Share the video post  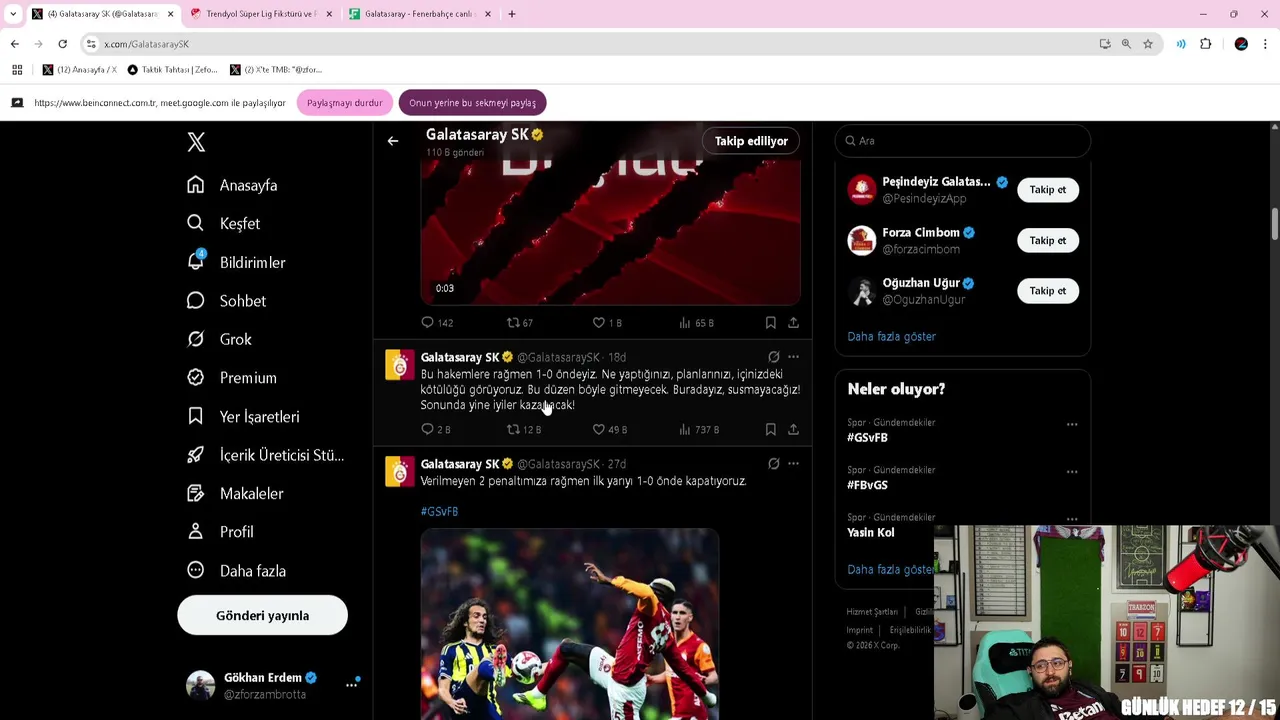click(x=793, y=322)
